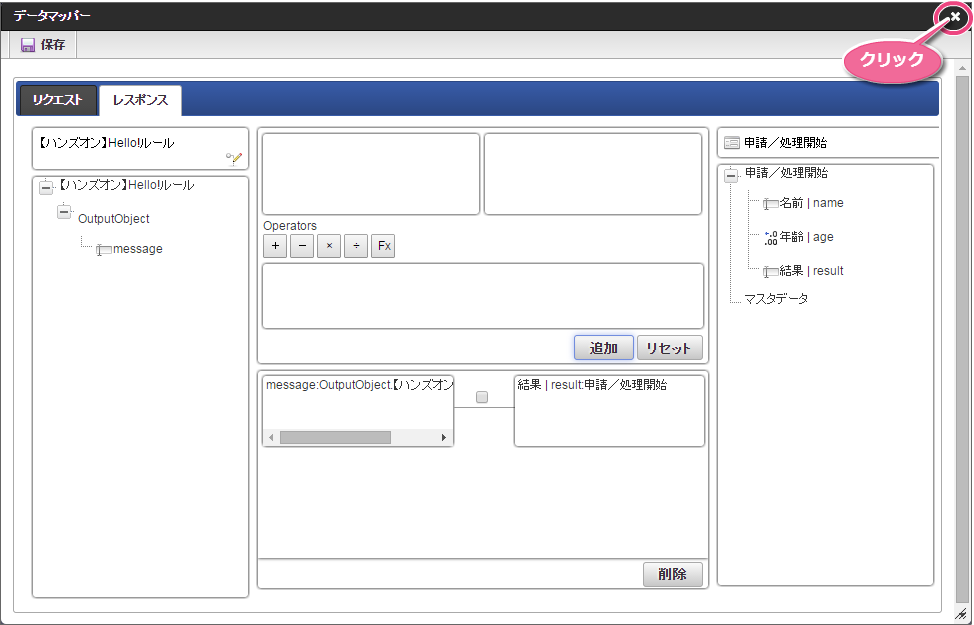The width and height of the screenshot is (974, 625).
Task: Click the pencil edit icon beside Hello!ルール
Action: [234, 159]
